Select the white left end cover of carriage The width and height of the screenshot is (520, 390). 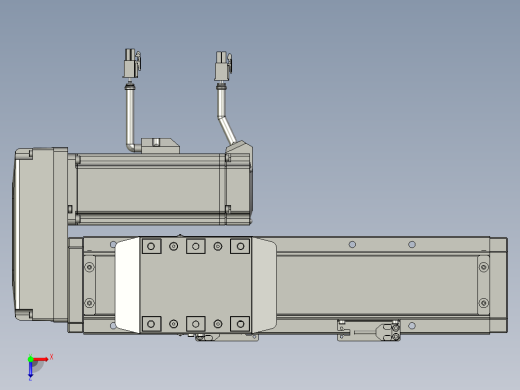tap(127, 285)
